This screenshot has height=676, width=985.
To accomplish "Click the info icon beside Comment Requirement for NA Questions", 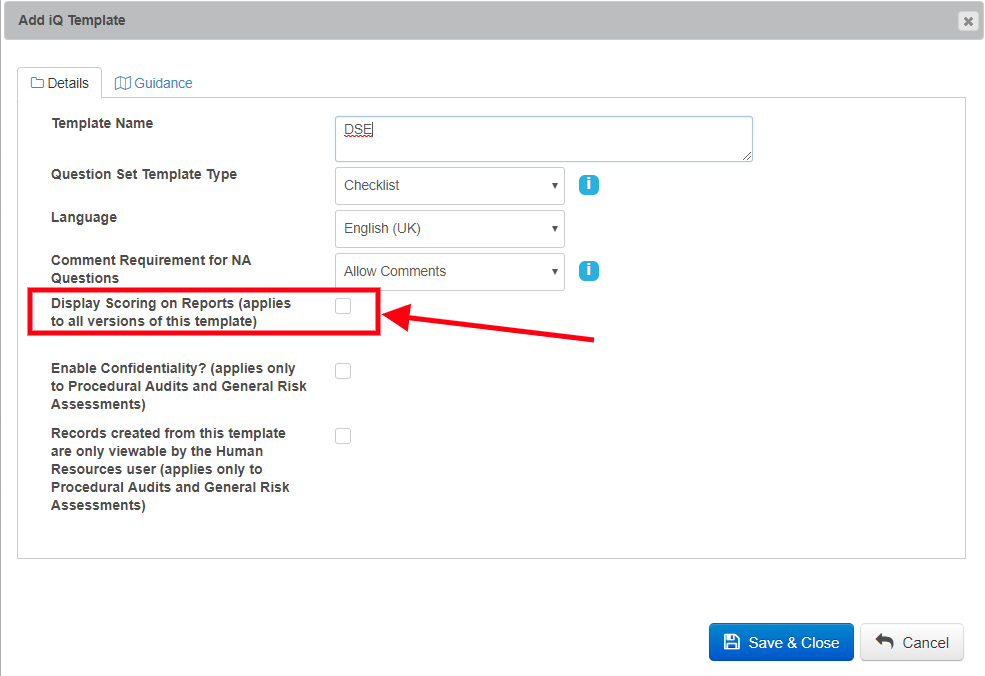I will (588, 270).
